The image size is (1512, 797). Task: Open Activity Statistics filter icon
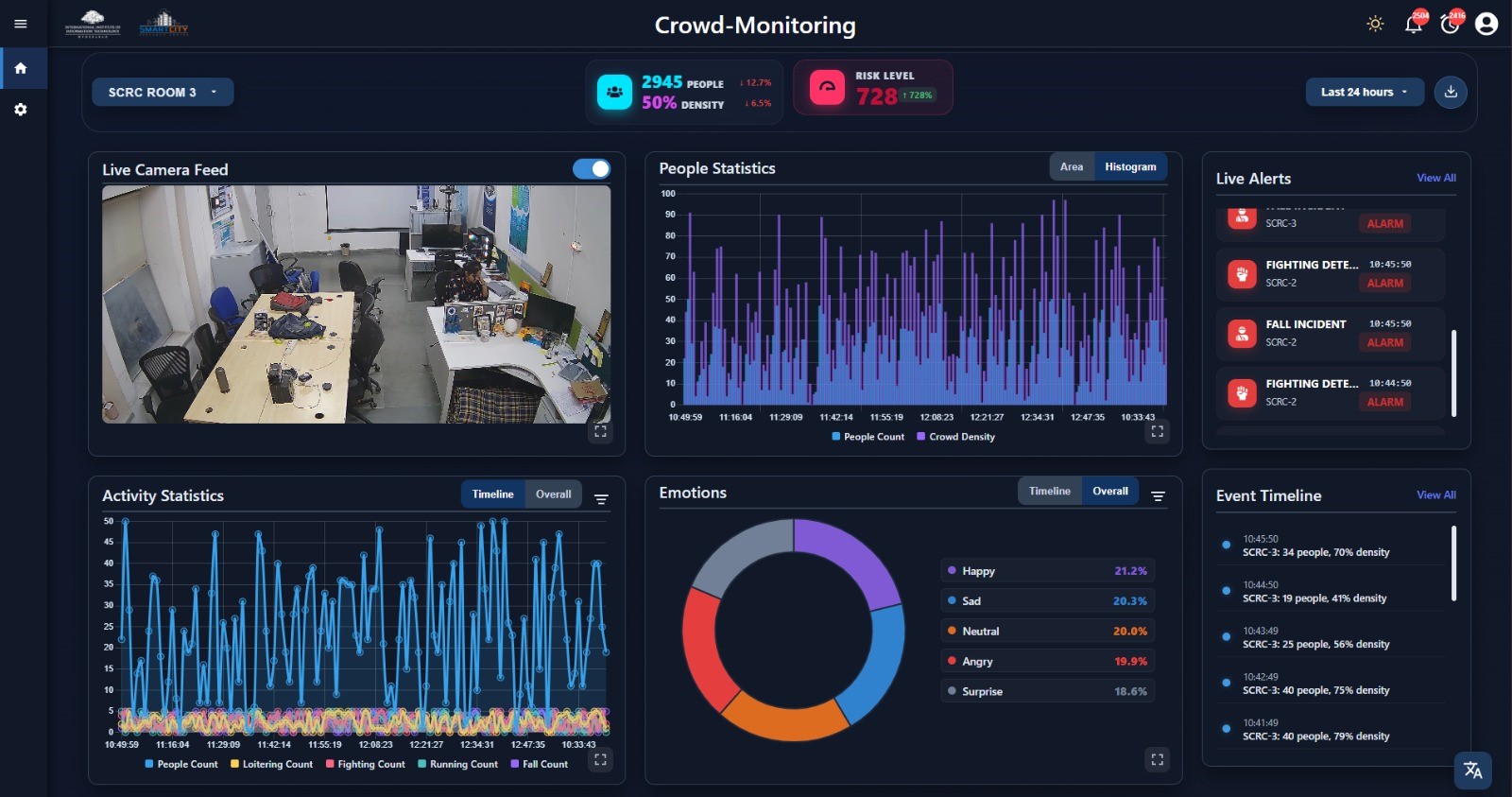pos(601,498)
